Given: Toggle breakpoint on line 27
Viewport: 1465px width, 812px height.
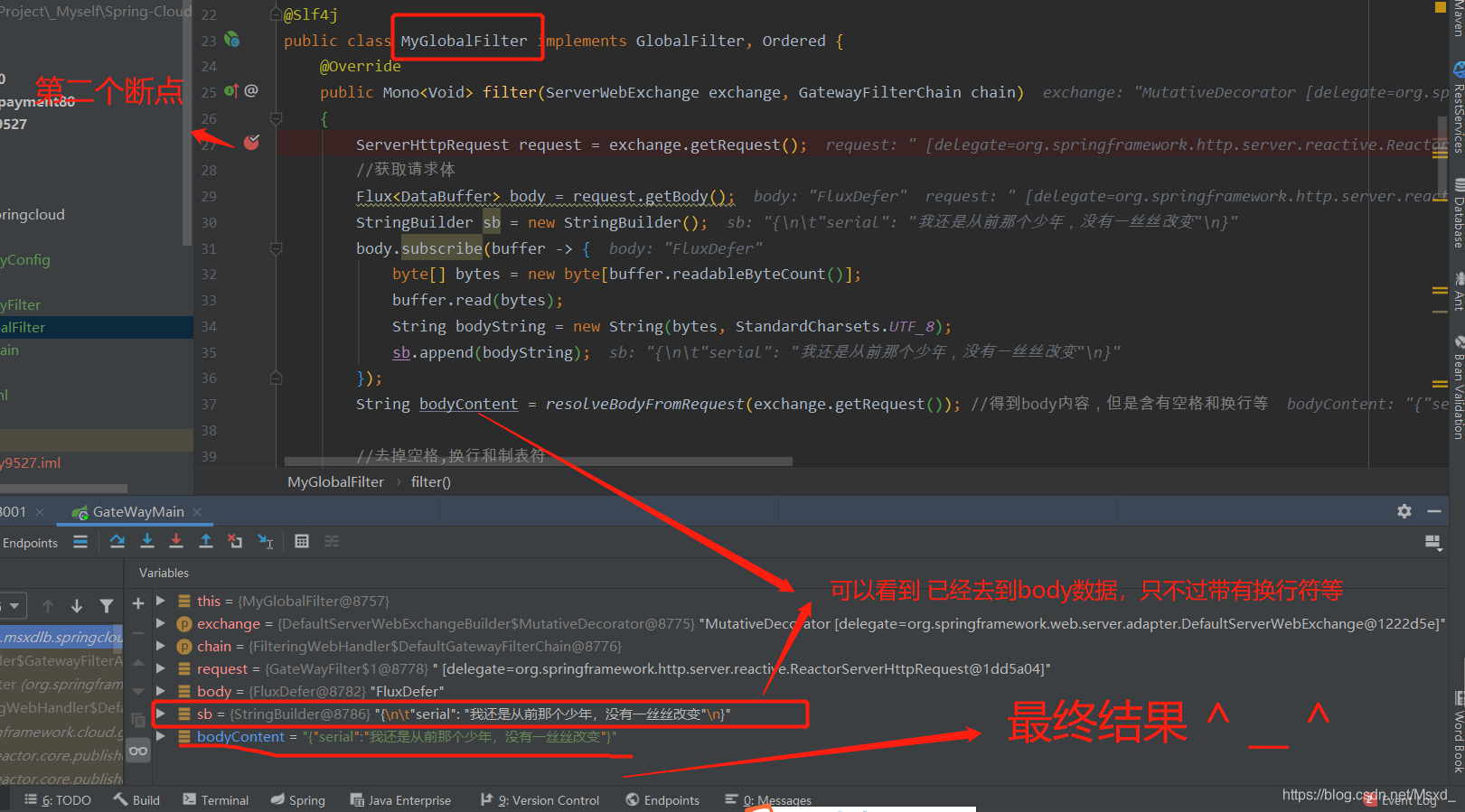Looking at the screenshot, I should [x=251, y=143].
